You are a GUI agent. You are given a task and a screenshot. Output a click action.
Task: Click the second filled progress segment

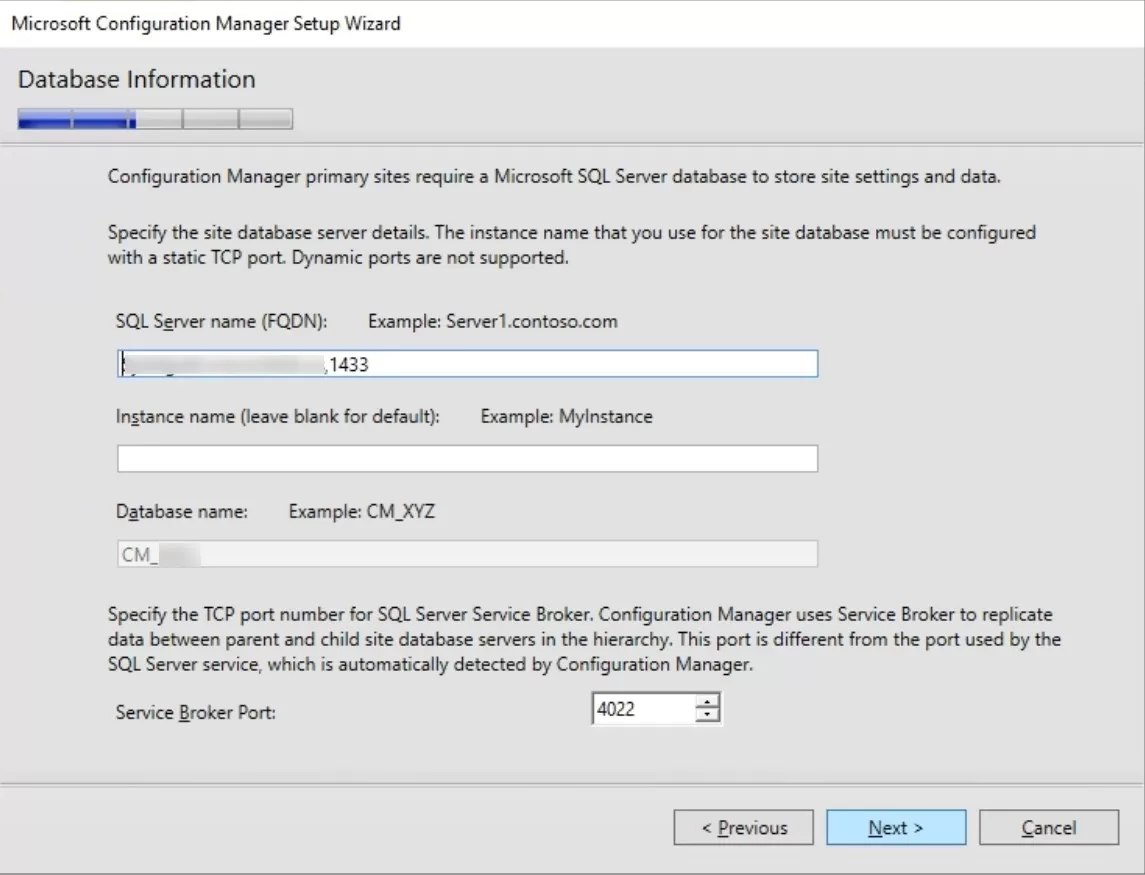pos(100,120)
